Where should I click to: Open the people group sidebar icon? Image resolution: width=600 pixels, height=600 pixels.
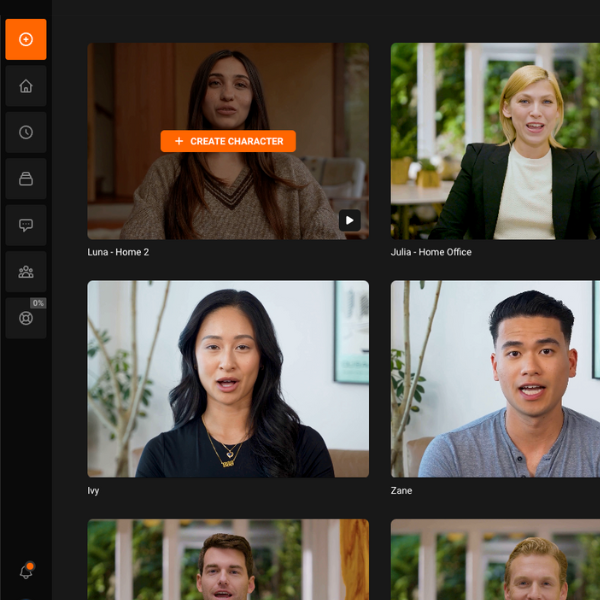click(26, 272)
